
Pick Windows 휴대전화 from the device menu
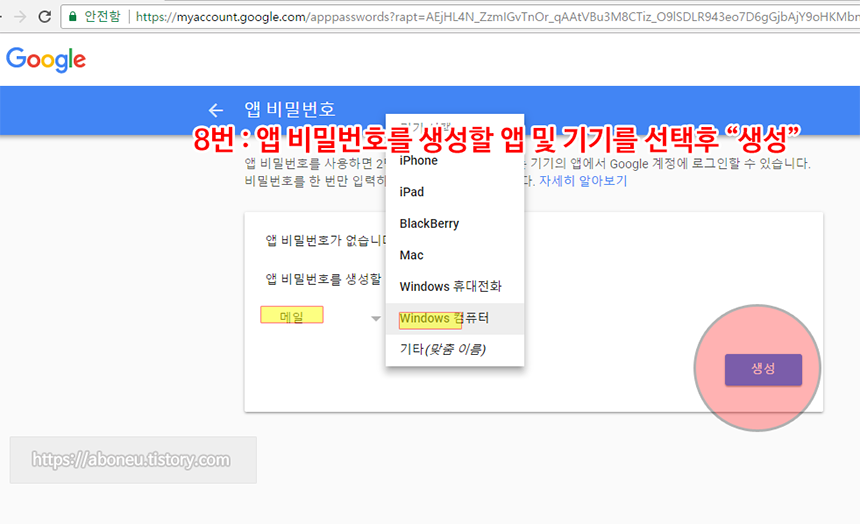coord(455,286)
